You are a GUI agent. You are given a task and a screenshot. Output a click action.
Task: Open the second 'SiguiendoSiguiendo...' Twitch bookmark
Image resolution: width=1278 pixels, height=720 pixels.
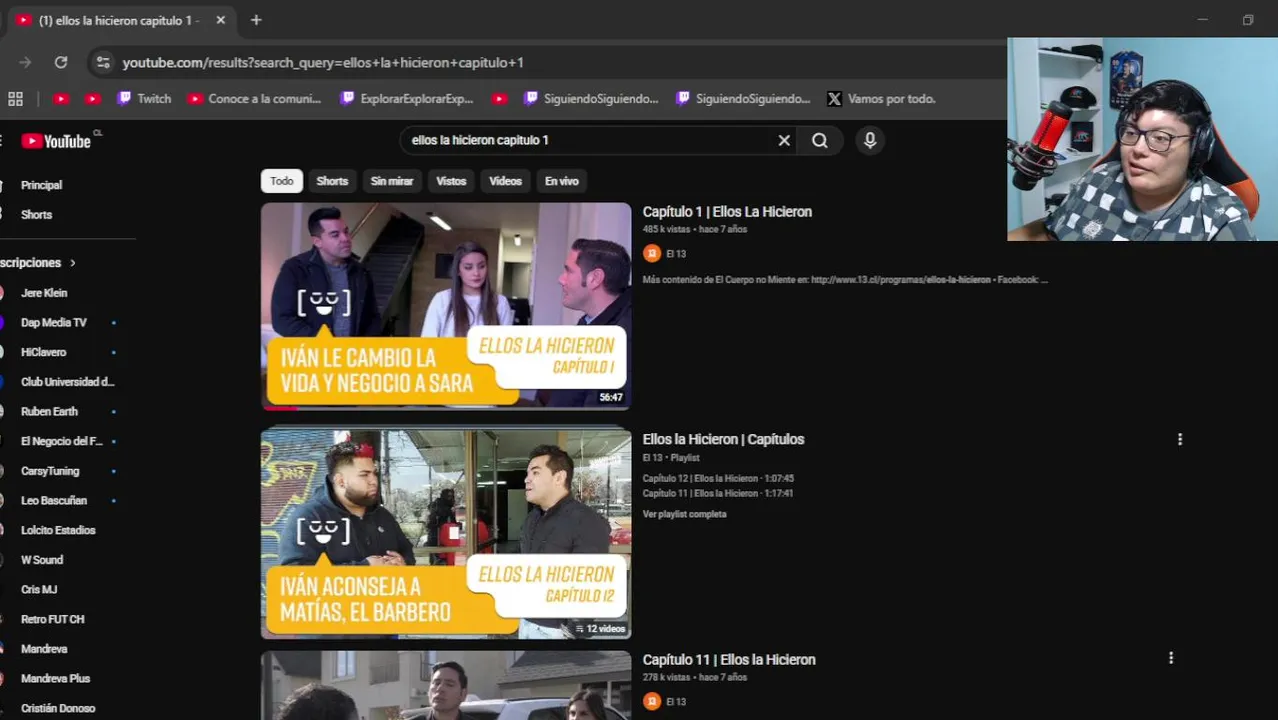(742, 99)
